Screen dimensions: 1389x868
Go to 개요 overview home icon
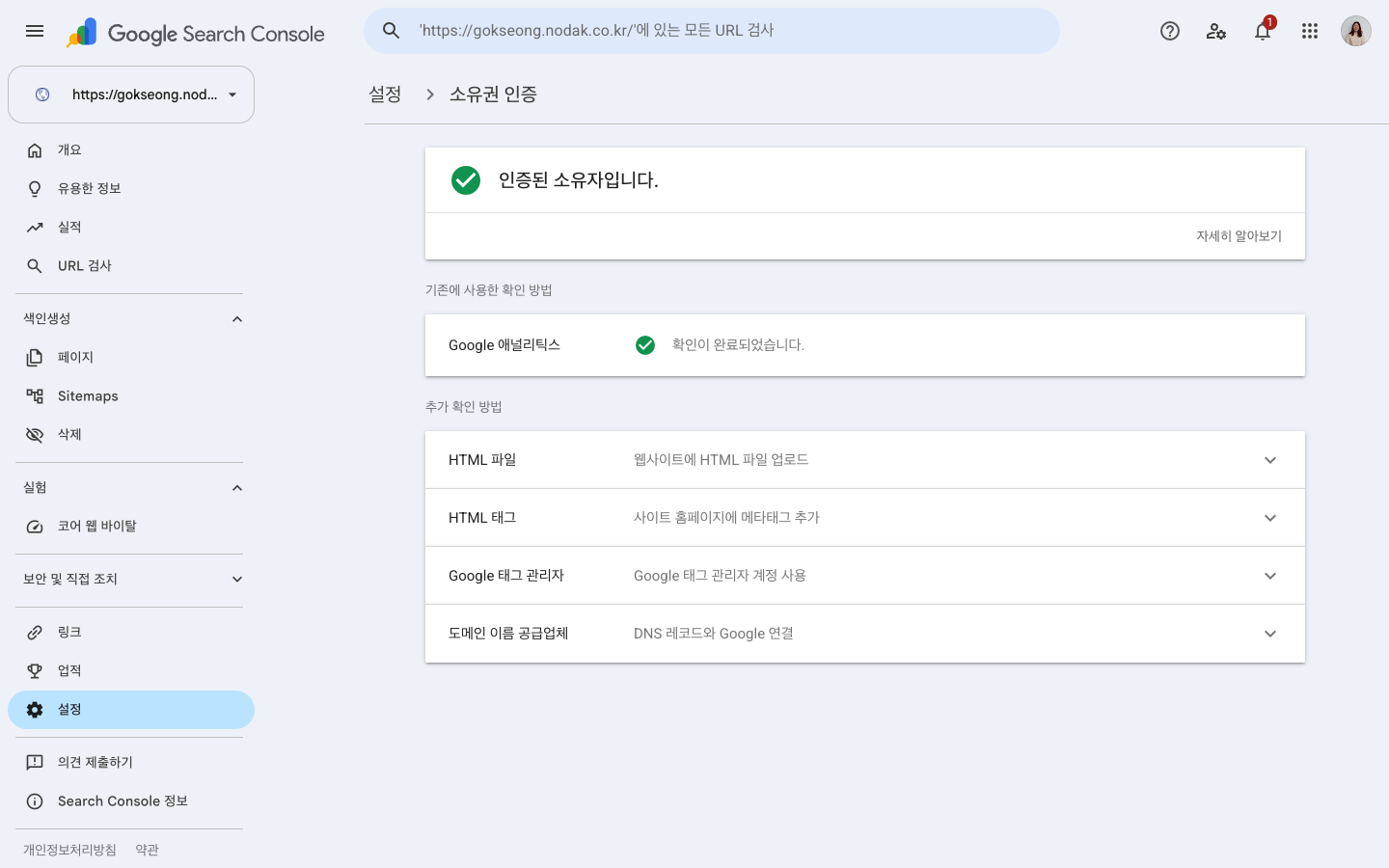35,150
